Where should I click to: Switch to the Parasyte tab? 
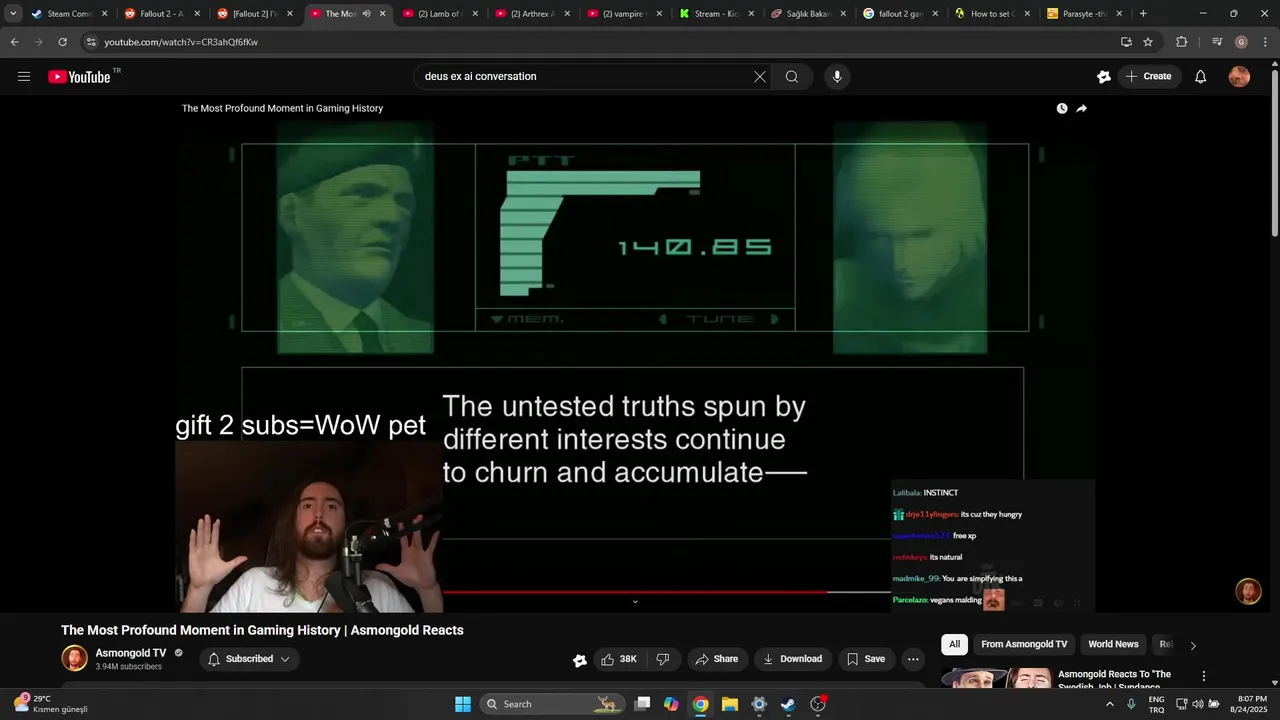click(x=1085, y=14)
